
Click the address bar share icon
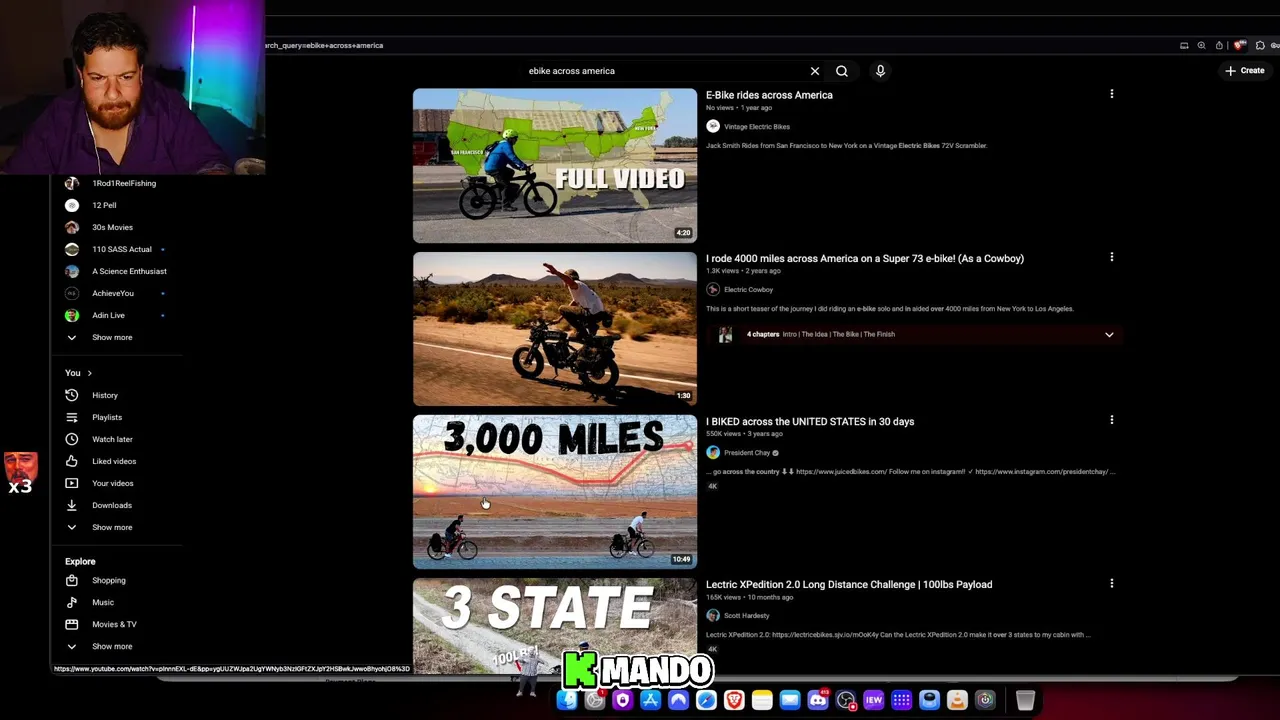click(x=1219, y=45)
